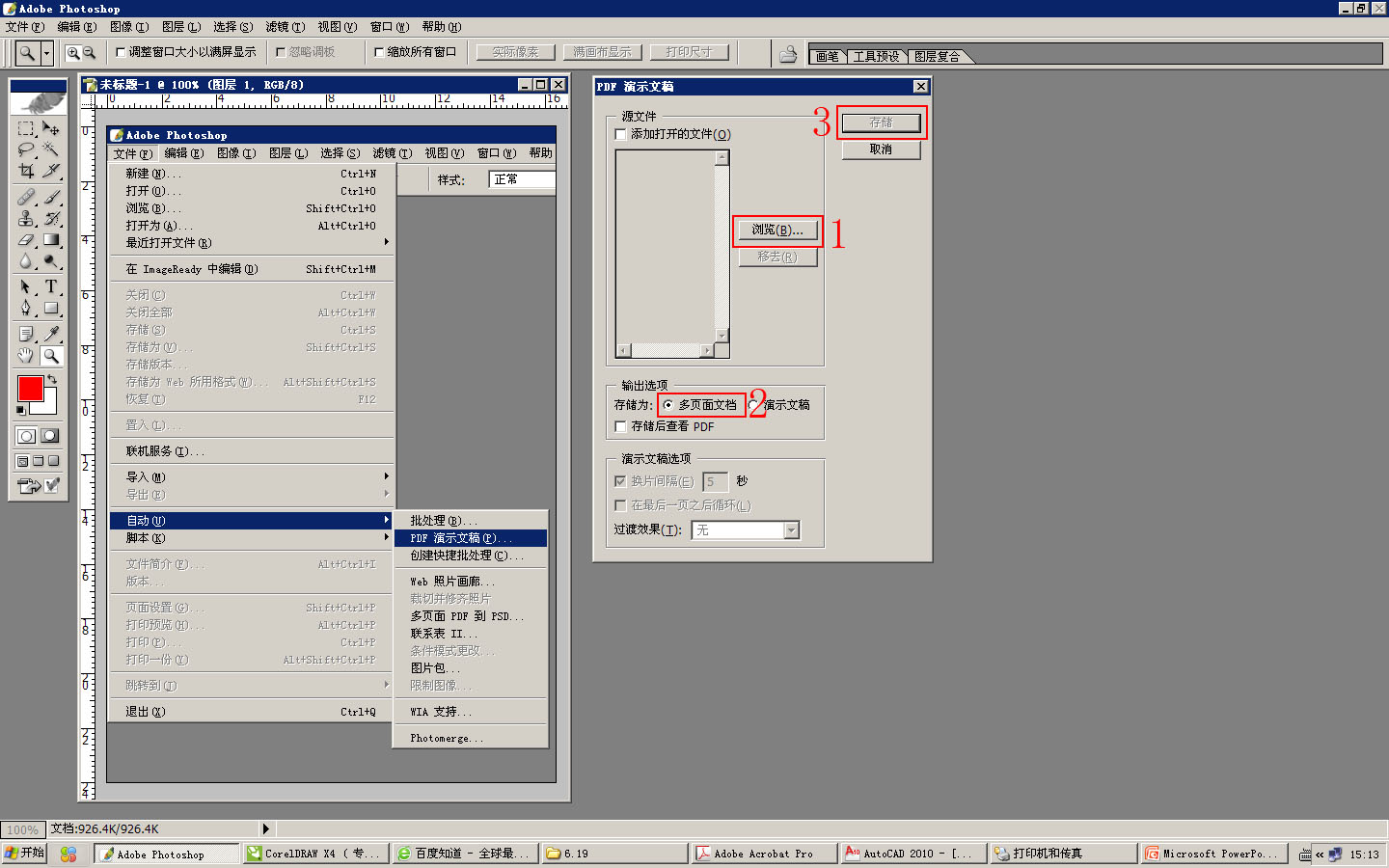
Task: Select the Rectangle shape tool
Action: pos(51,308)
